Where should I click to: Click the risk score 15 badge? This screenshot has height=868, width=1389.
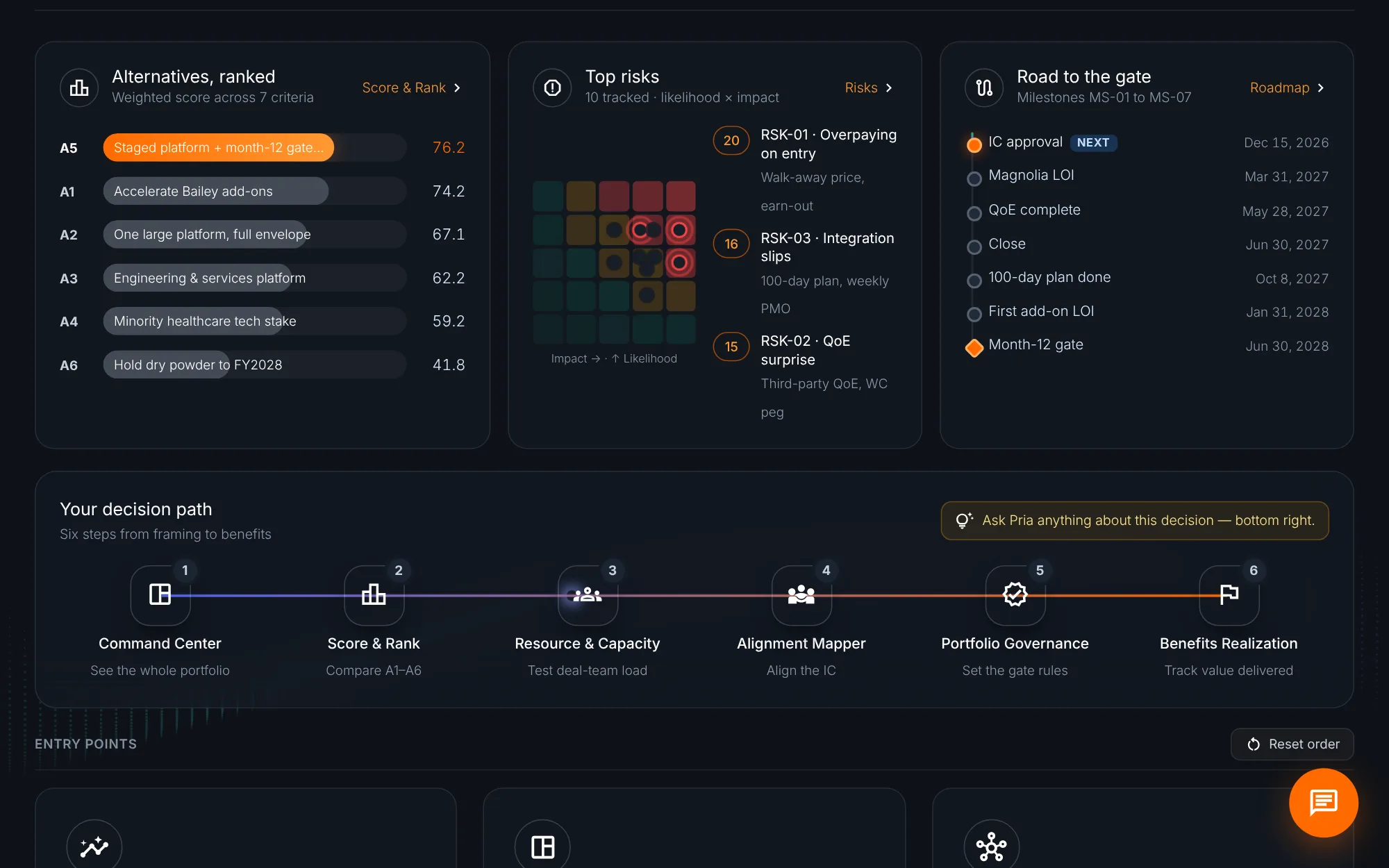pos(731,347)
